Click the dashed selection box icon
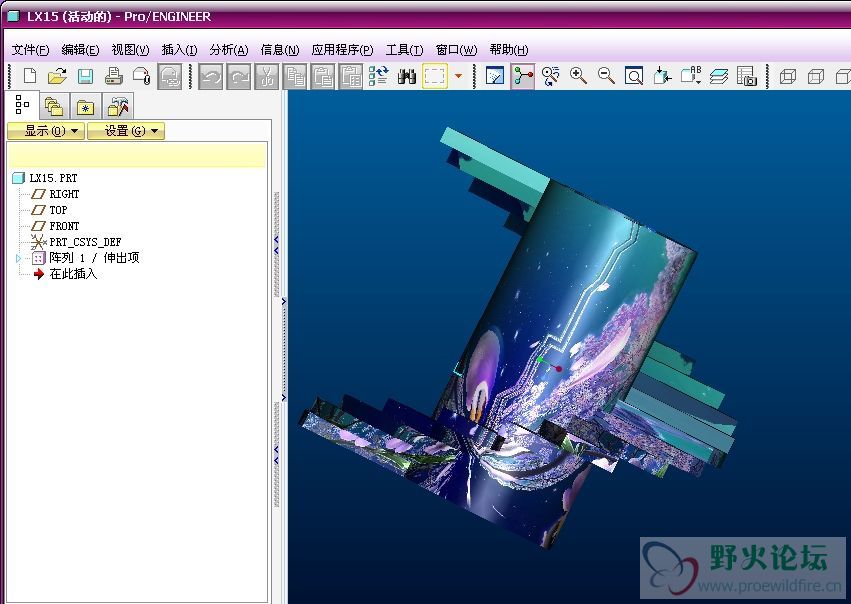The width and height of the screenshot is (851, 604). point(435,76)
